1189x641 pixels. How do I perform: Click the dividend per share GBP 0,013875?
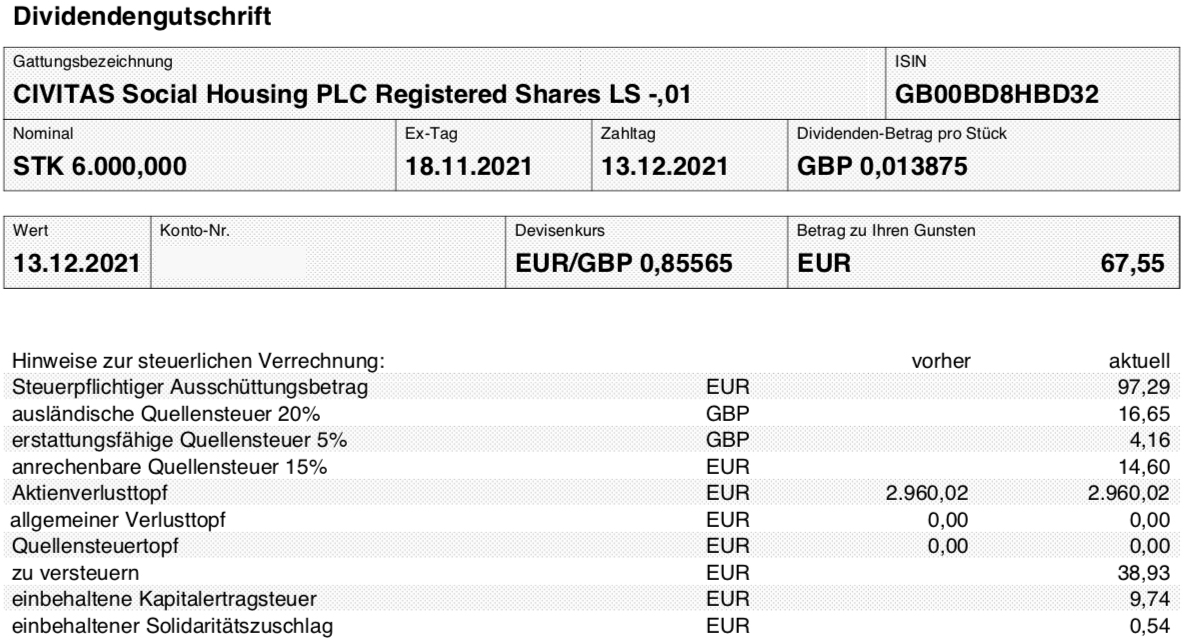pos(882,167)
